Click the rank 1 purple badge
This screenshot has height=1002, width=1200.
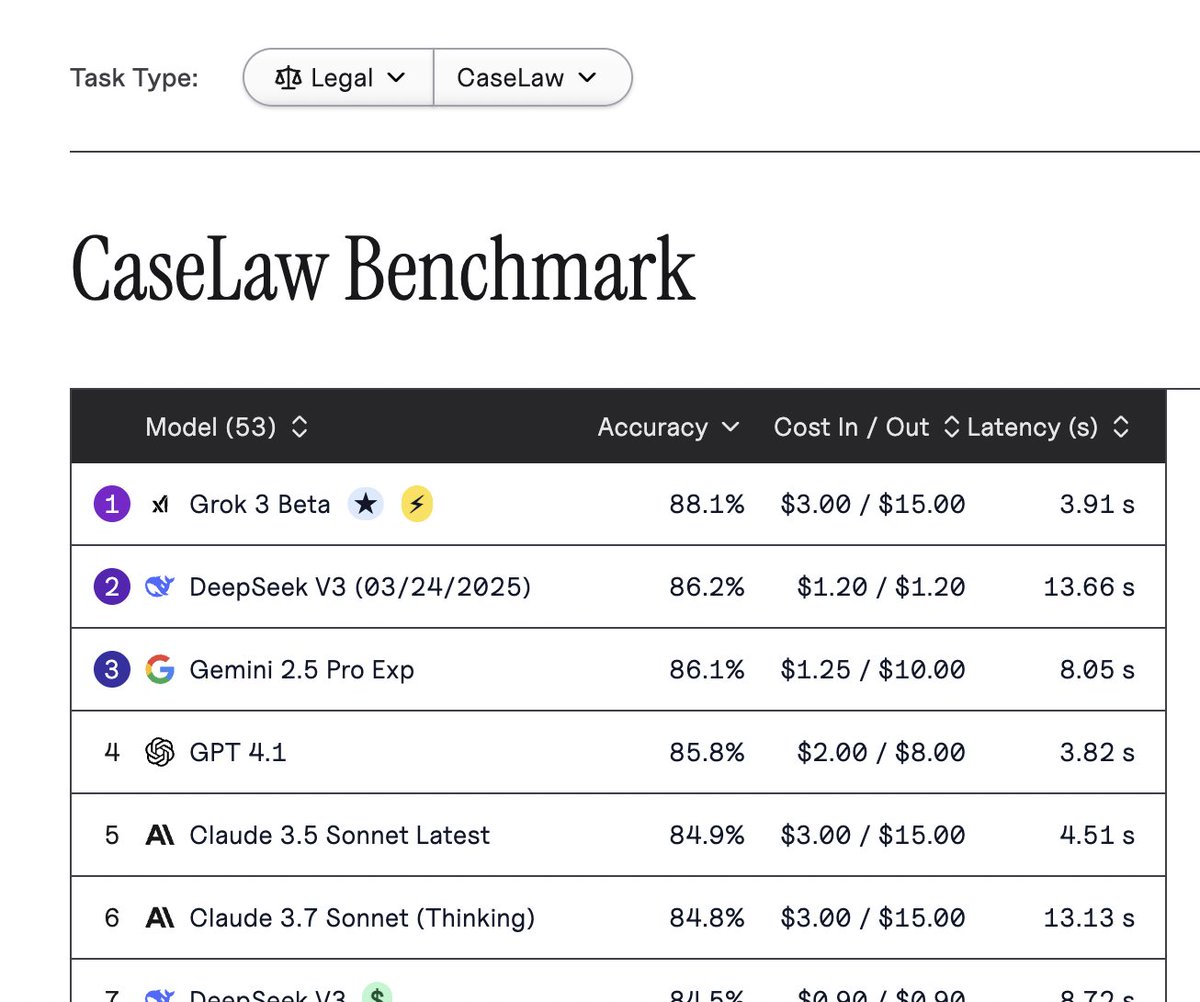tap(112, 504)
